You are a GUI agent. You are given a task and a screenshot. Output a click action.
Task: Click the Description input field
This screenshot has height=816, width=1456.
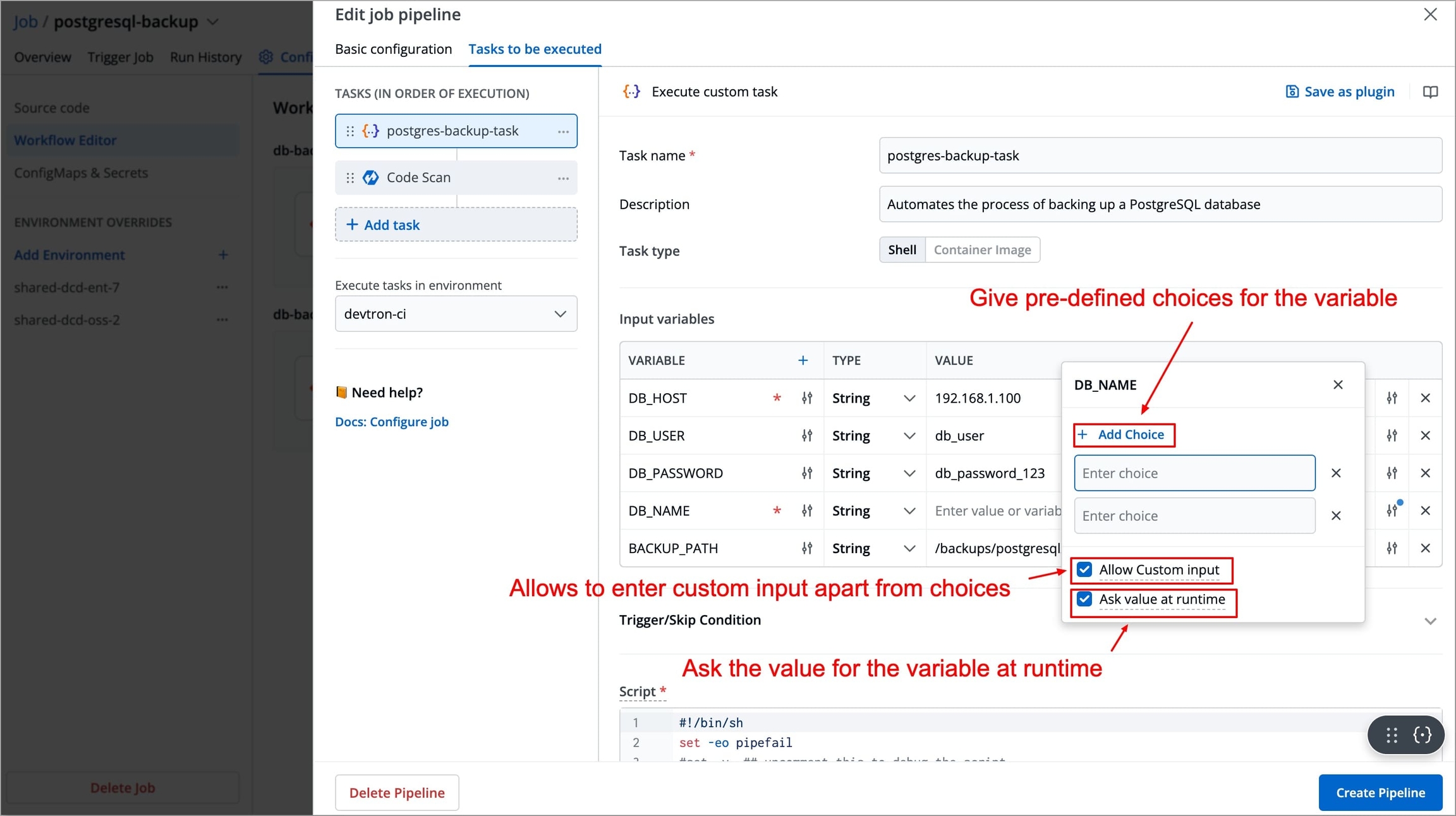[1160, 204]
